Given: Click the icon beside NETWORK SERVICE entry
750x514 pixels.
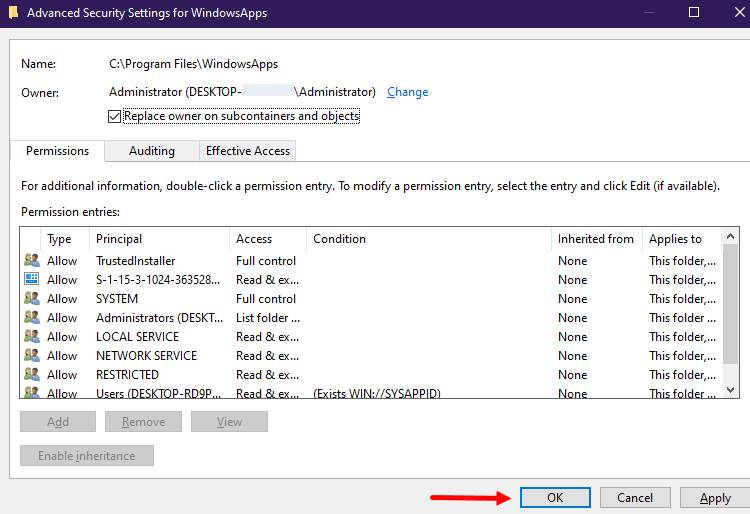Looking at the screenshot, I should (31, 356).
